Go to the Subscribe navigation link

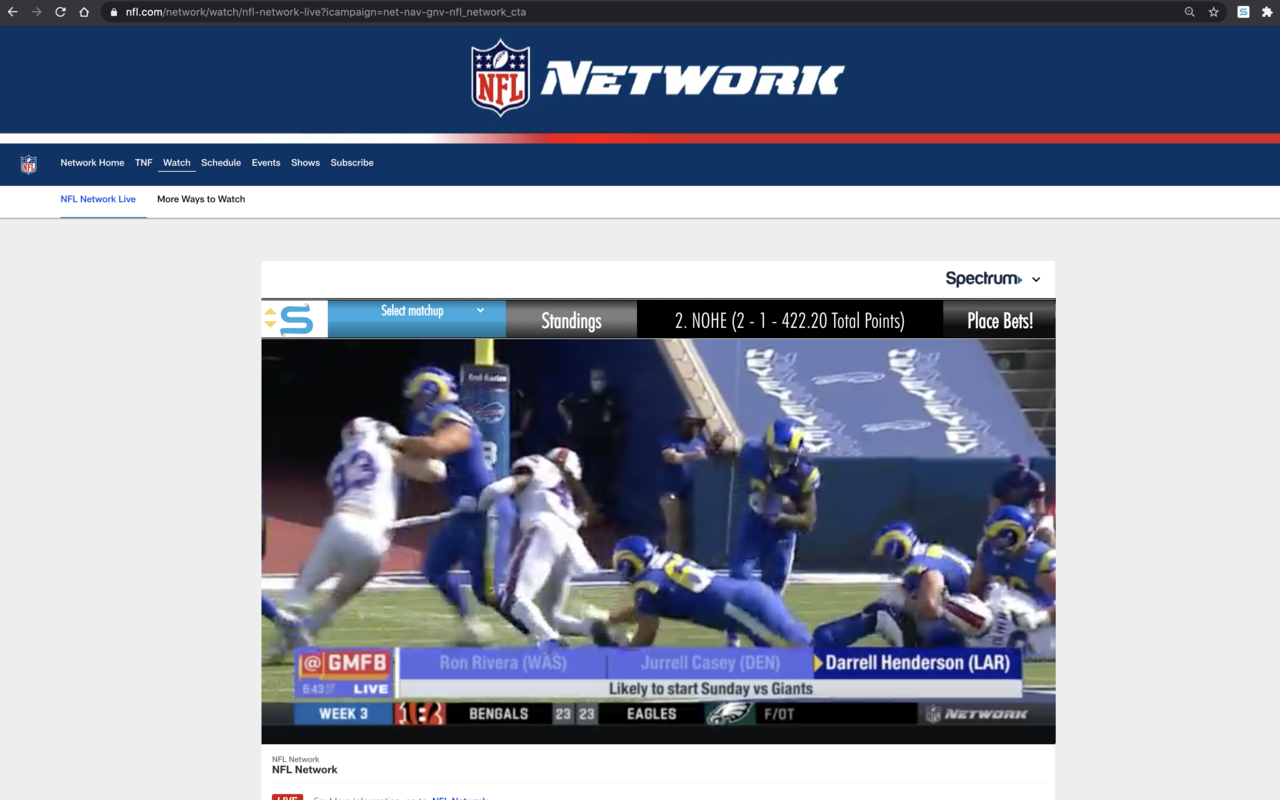[352, 163]
